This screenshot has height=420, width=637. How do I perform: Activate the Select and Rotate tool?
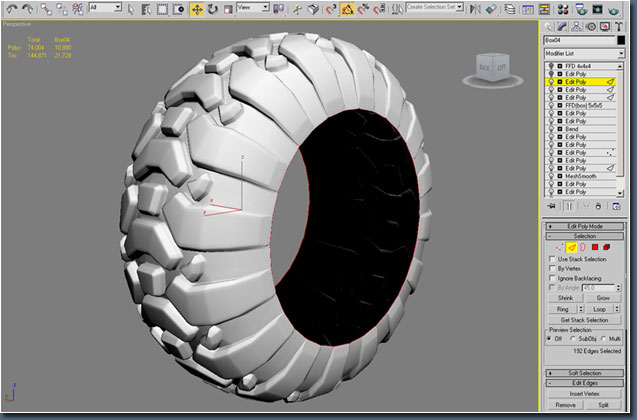tap(212, 9)
